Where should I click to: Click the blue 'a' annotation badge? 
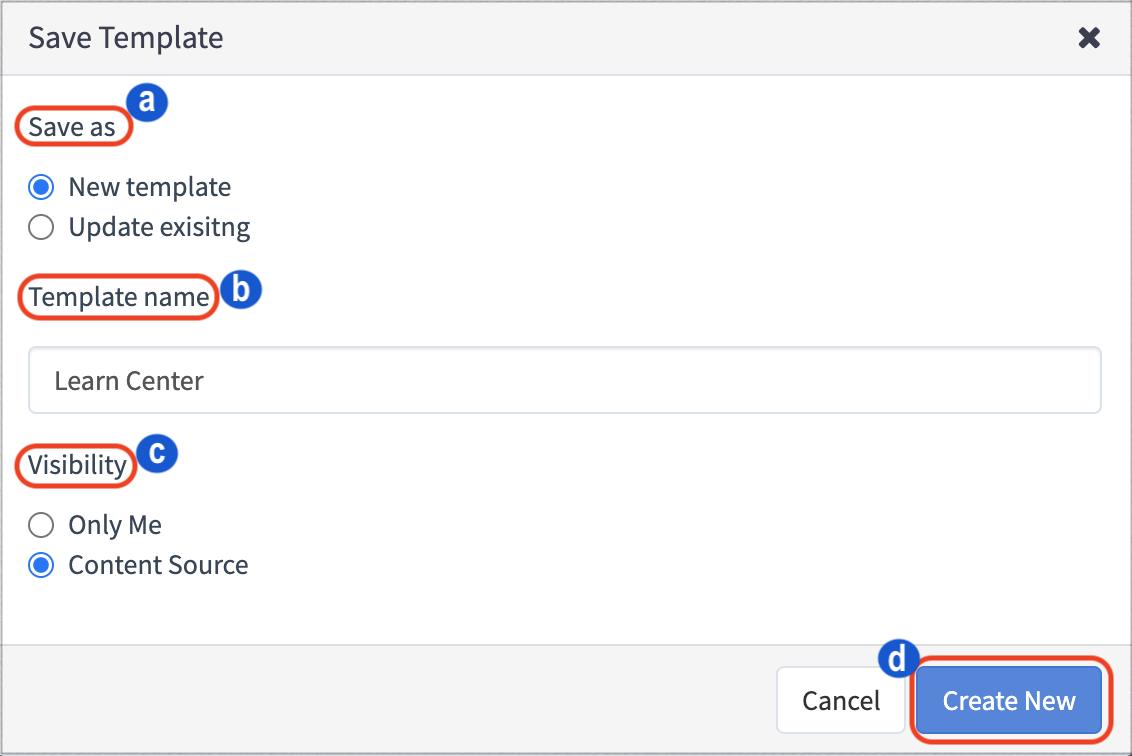pyautogui.click(x=146, y=101)
